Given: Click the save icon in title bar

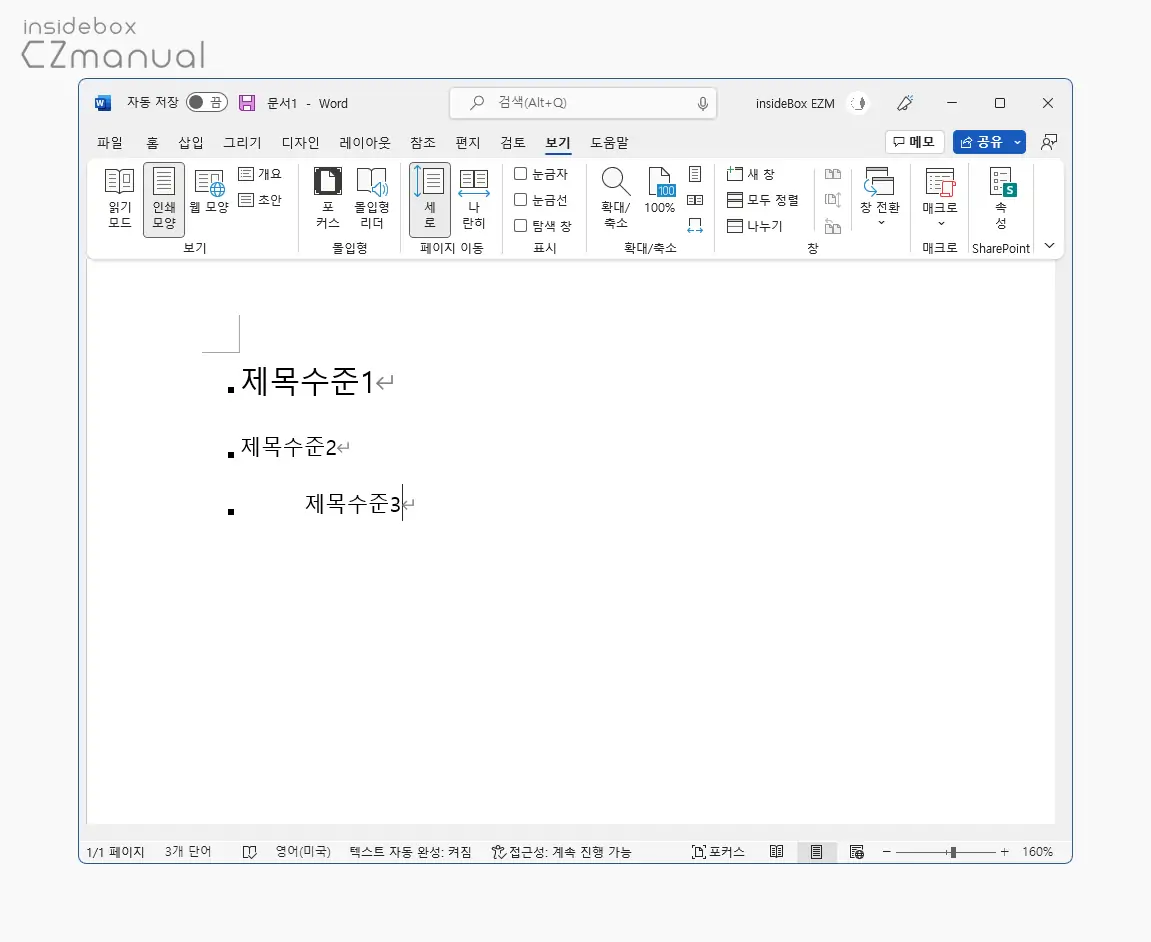Looking at the screenshot, I should [x=247, y=103].
